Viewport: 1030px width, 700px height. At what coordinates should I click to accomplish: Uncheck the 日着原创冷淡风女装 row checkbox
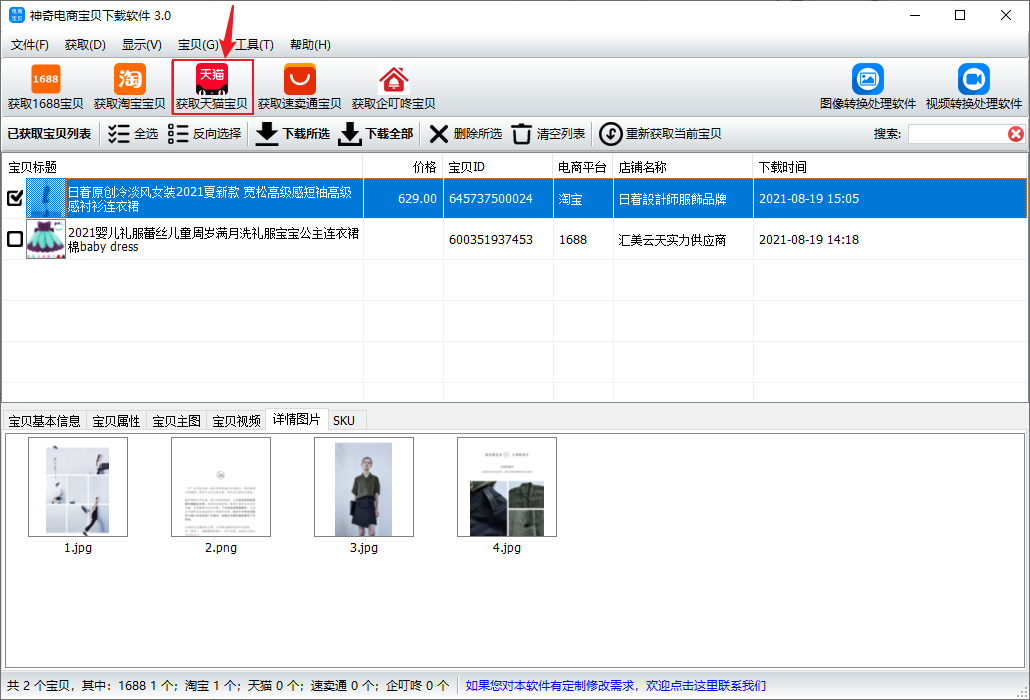14,198
